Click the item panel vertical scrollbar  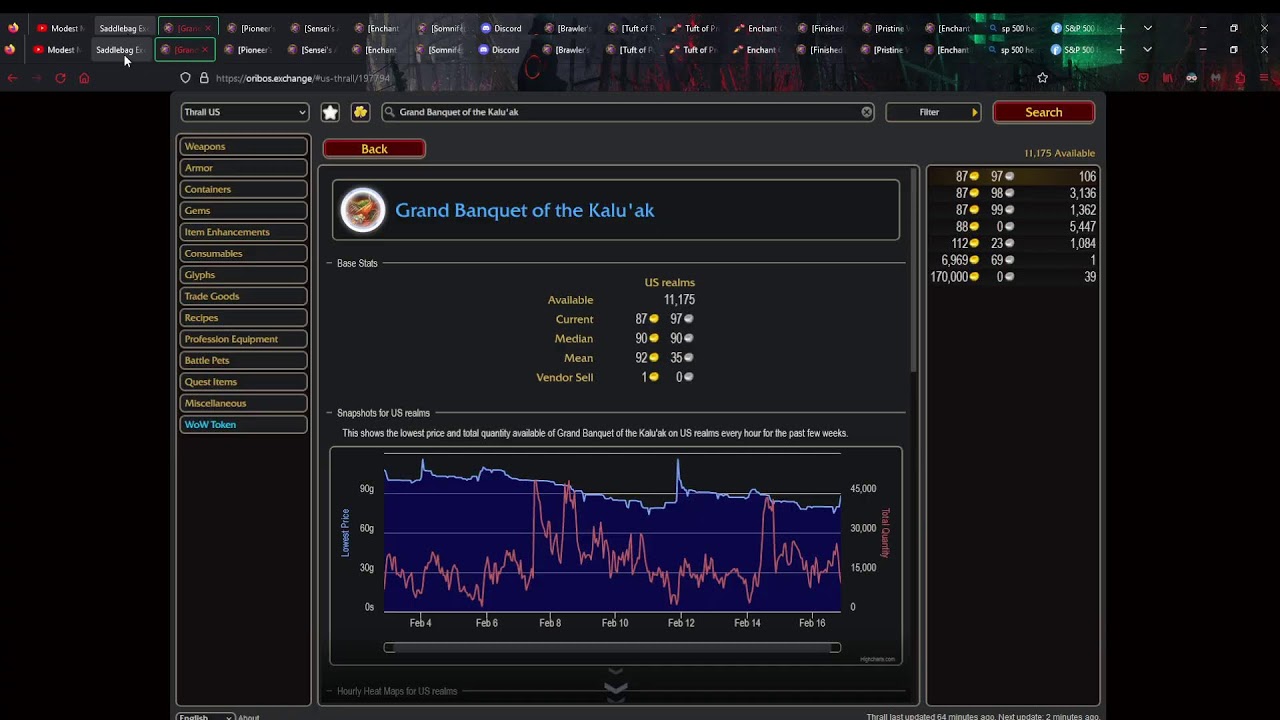[914, 272]
